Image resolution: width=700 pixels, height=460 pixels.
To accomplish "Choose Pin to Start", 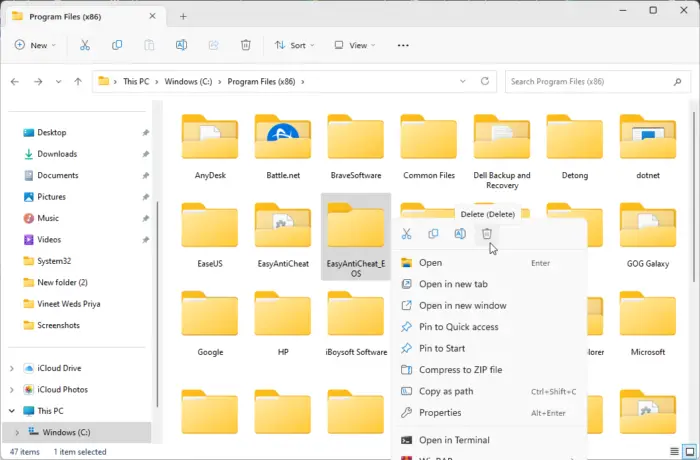I will coord(489,348).
